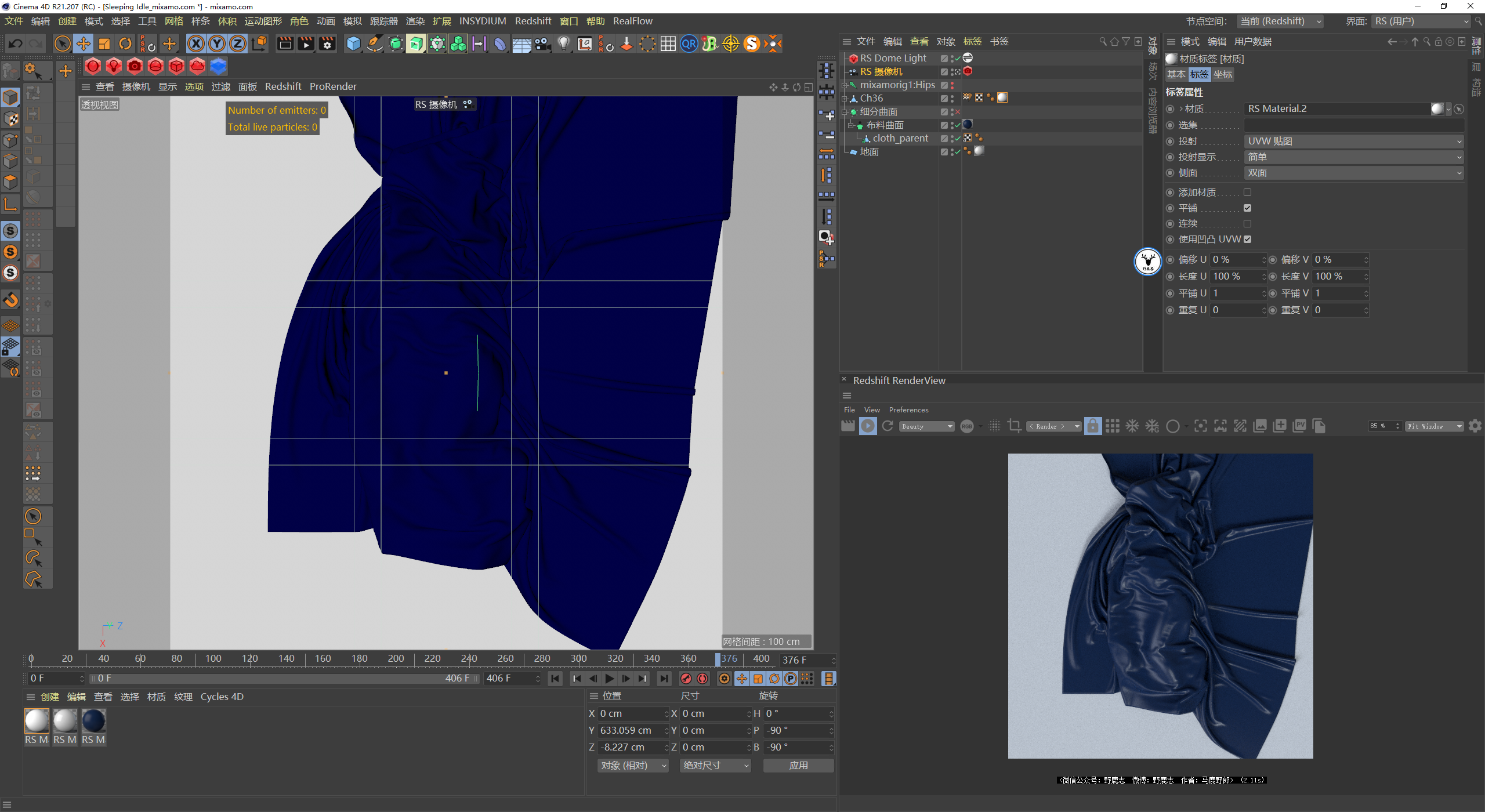Select the Move tool in the toolbar

point(84,43)
